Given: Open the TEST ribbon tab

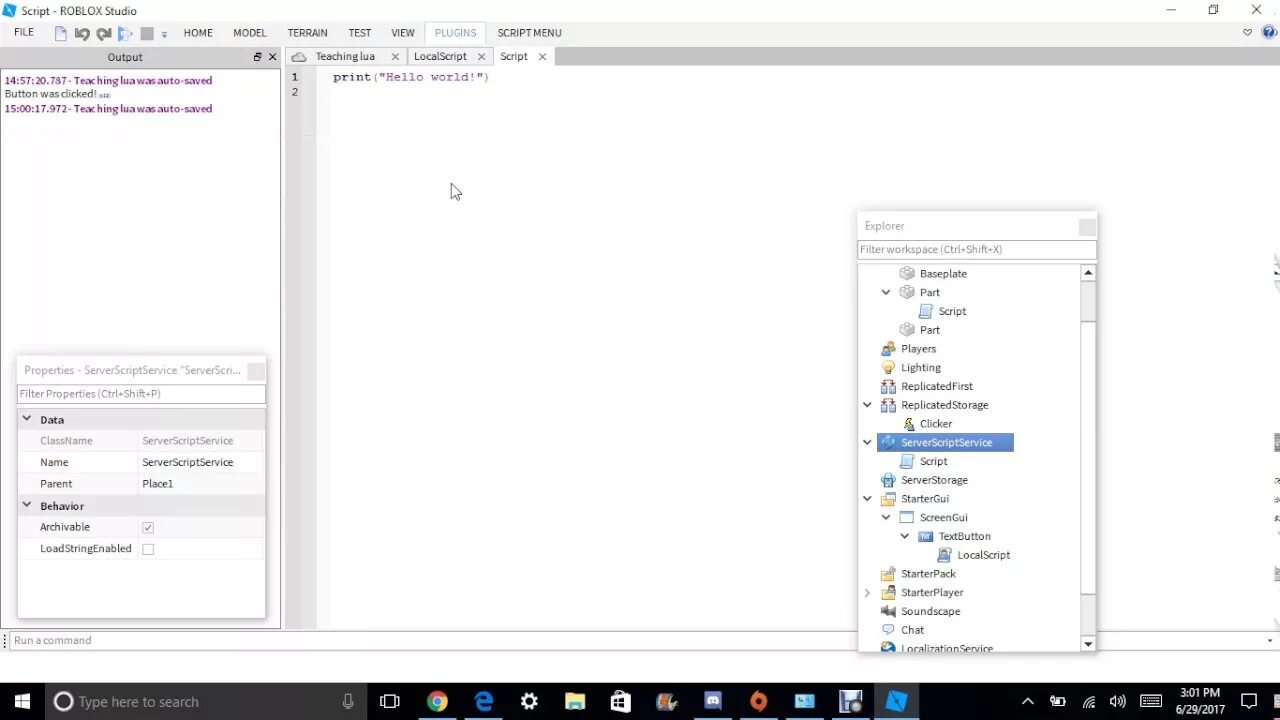Looking at the screenshot, I should 360,33.
